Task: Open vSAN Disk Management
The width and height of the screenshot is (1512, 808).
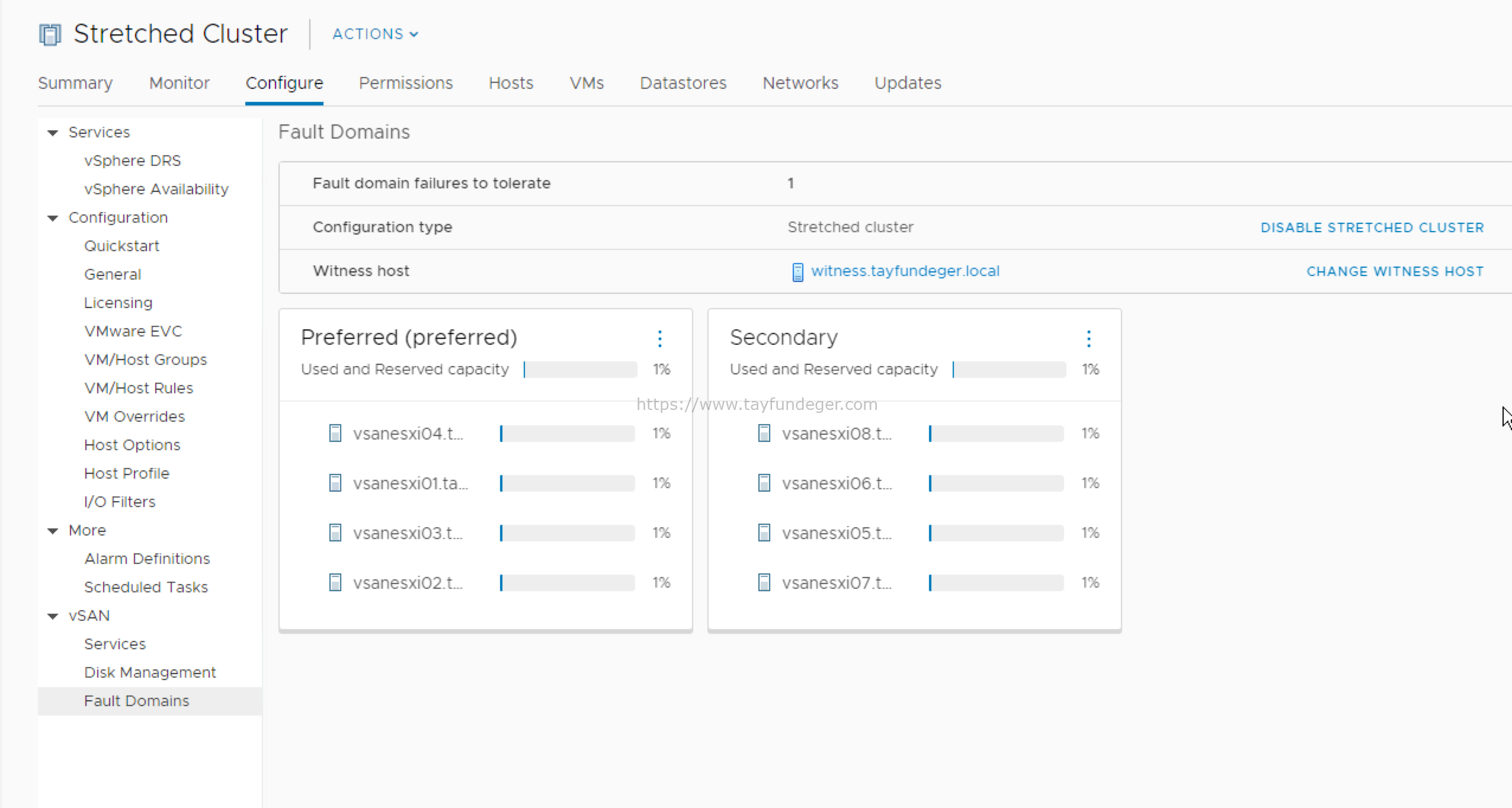Action: coord(150,672)
